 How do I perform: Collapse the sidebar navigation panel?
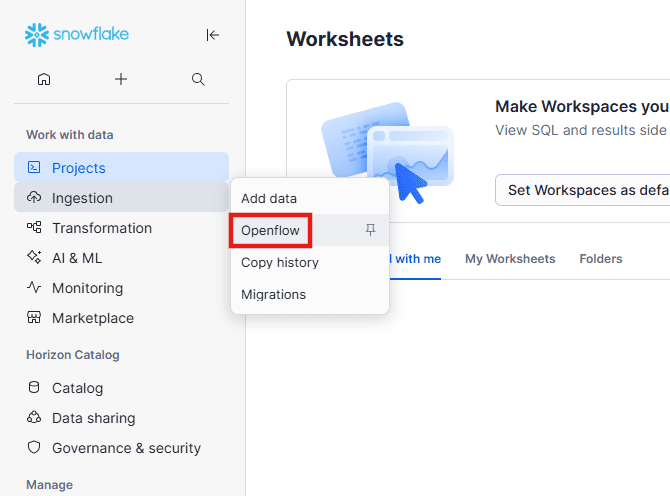212,35
